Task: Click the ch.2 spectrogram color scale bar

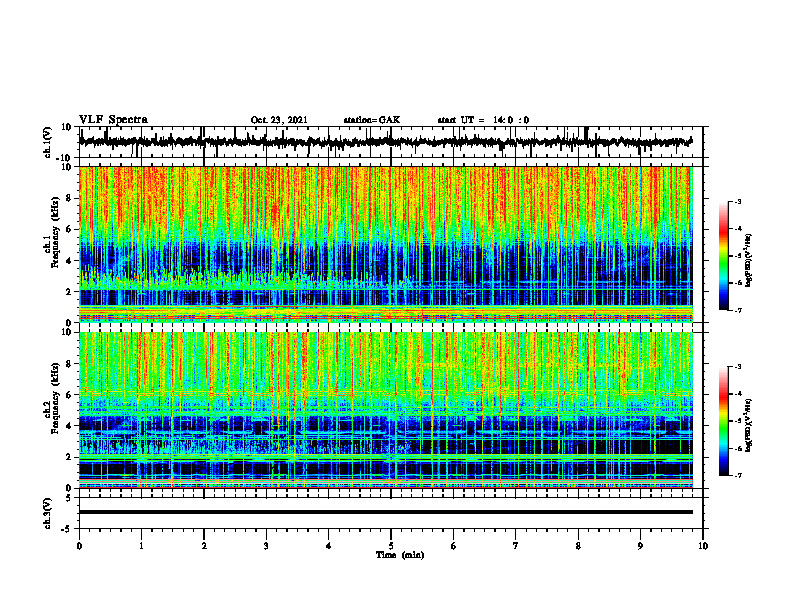Action: pyautogui.click(x=723, y=421)
